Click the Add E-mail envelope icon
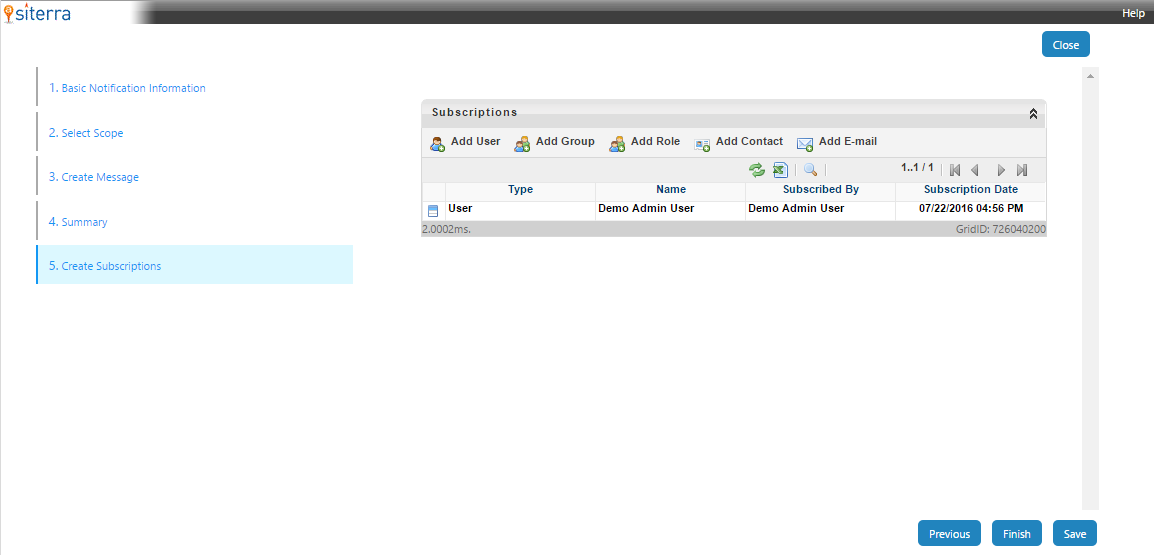The height and width of the screenshot is (555, 1154). click(x=804, y=143)
